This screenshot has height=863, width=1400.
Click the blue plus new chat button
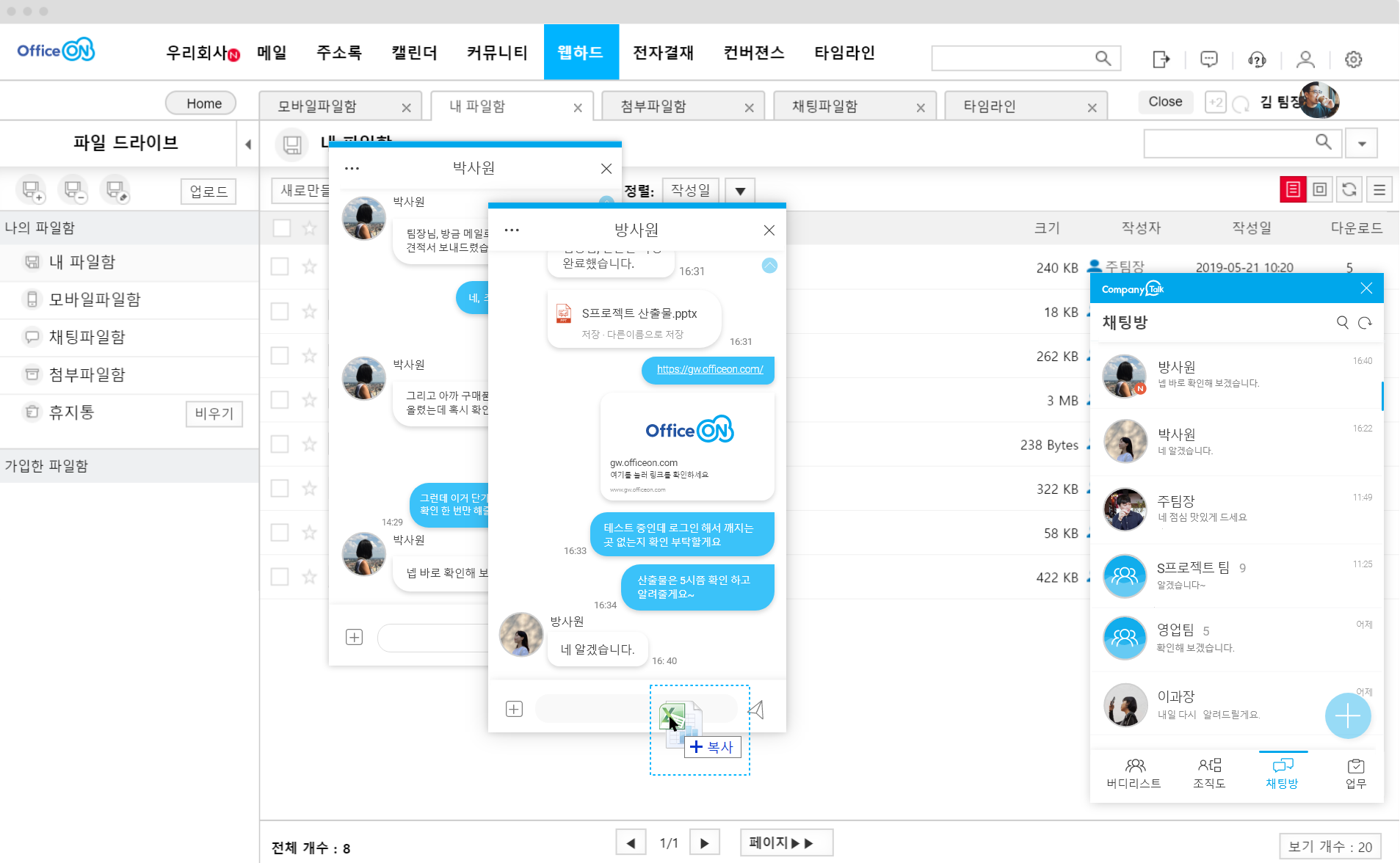pyautogui.click(x=1347, y=715)
